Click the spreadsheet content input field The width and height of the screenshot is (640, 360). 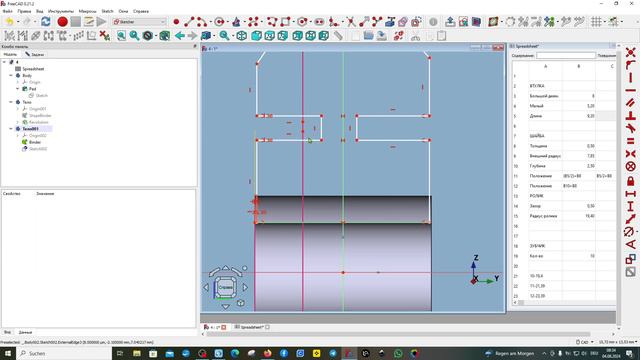(565, 55)
